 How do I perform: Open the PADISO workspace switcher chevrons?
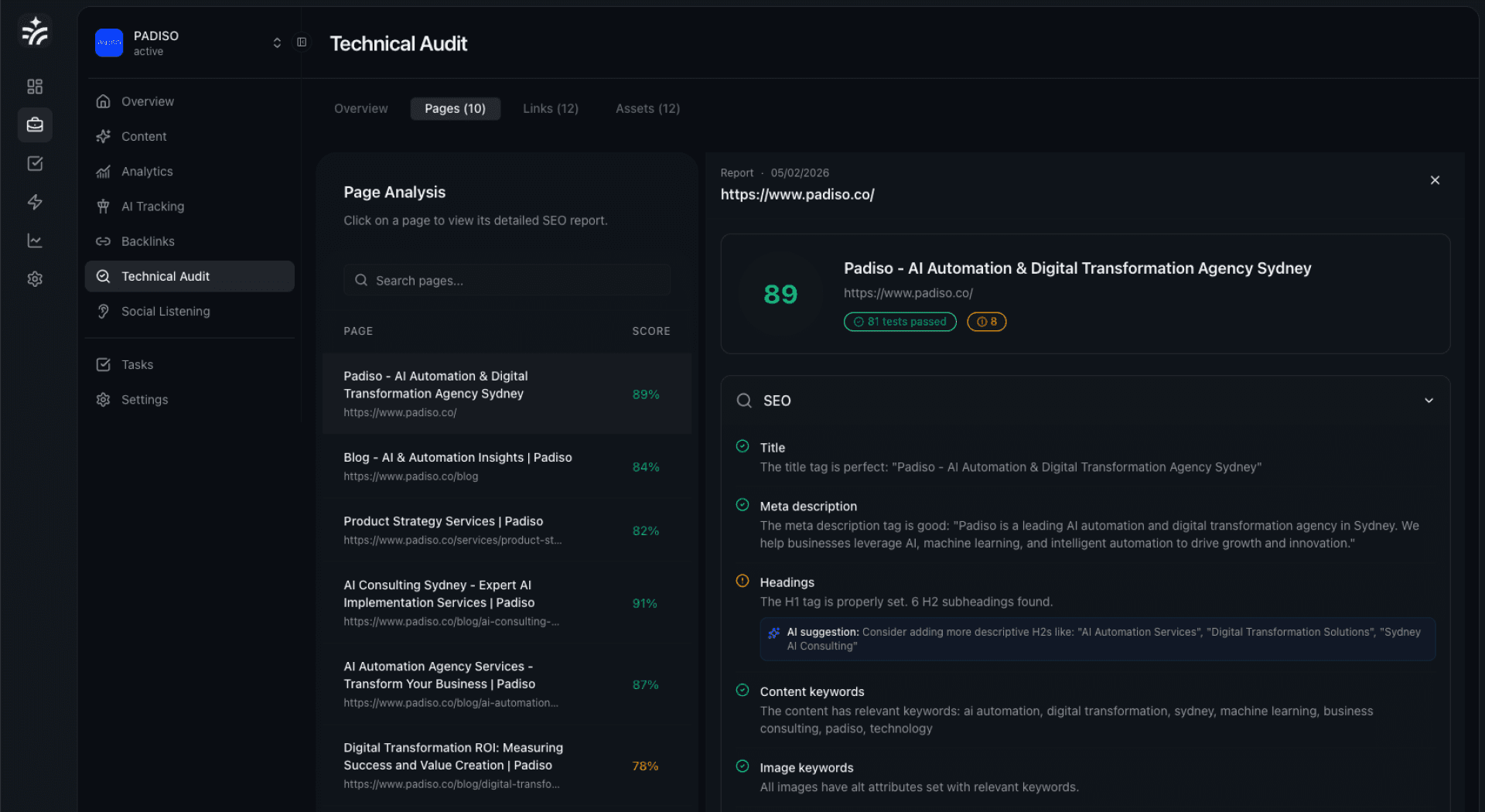[277, 43]
